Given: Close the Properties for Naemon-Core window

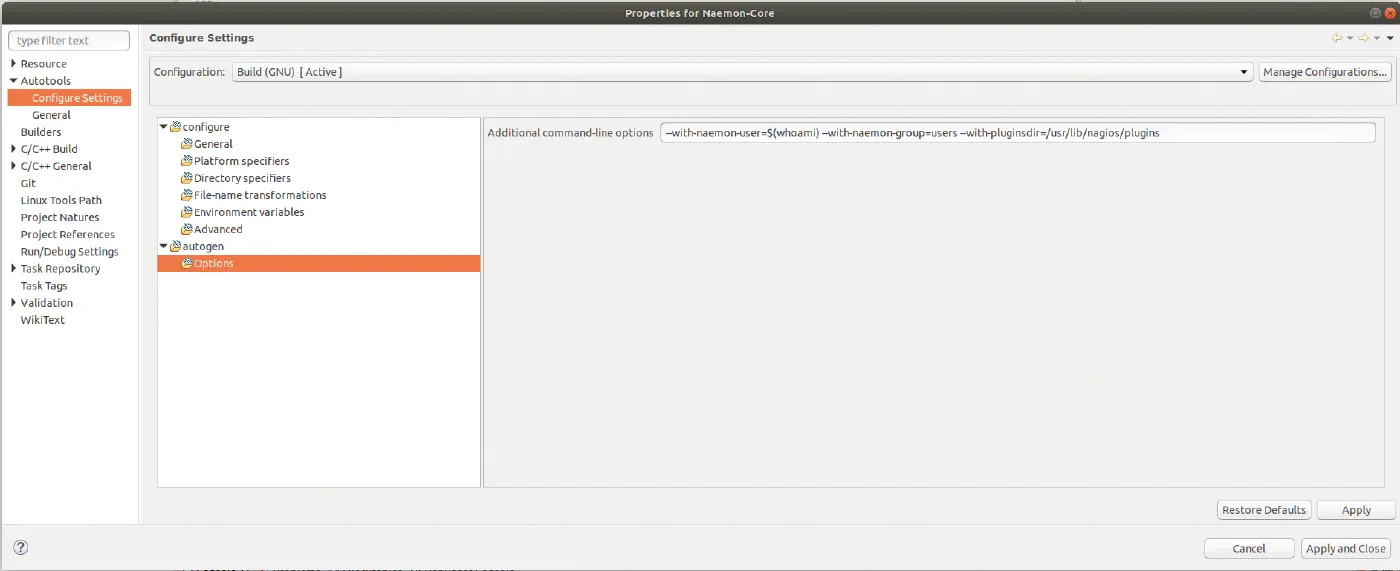Looking at the screenshot, I should 1389,12.
